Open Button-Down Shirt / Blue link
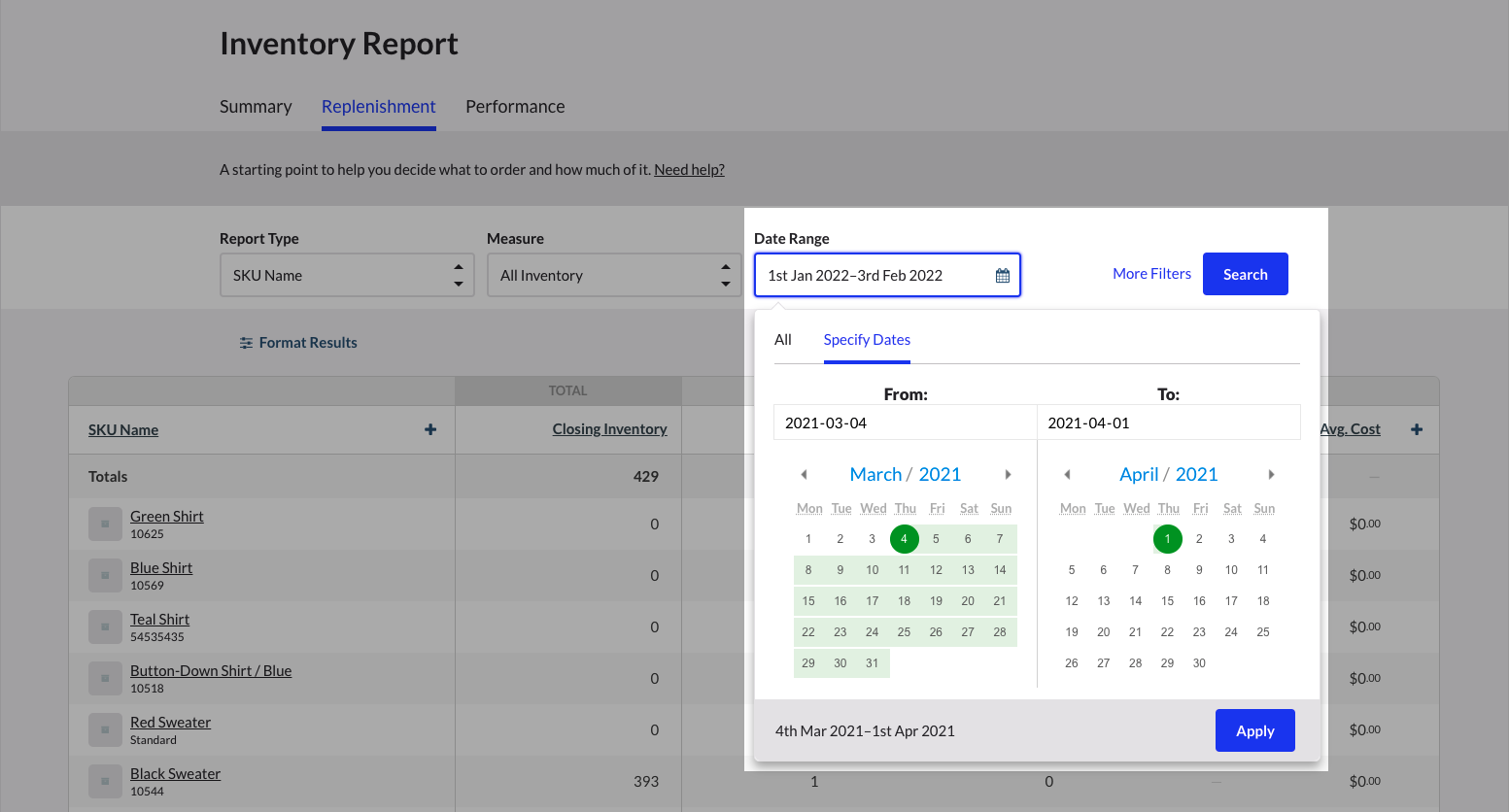This screenshot has height=812, width=1509. (x=211, y=671)
